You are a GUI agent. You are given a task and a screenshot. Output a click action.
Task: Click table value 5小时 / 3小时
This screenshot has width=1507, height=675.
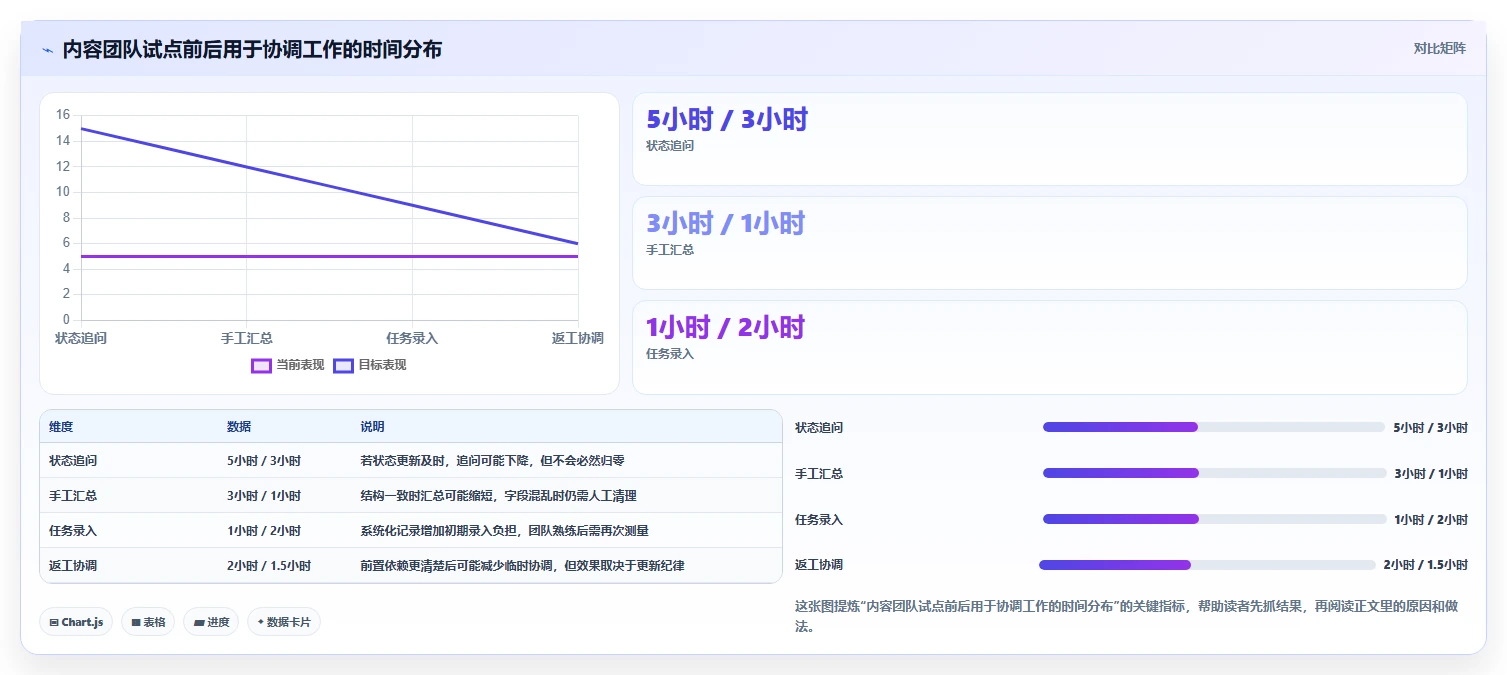click(264, 461)
